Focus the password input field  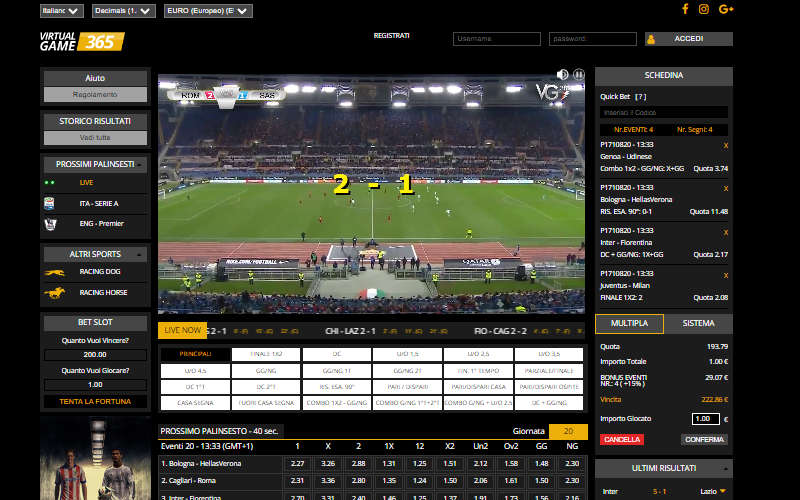pyautogui.click(x=593, y=39)
